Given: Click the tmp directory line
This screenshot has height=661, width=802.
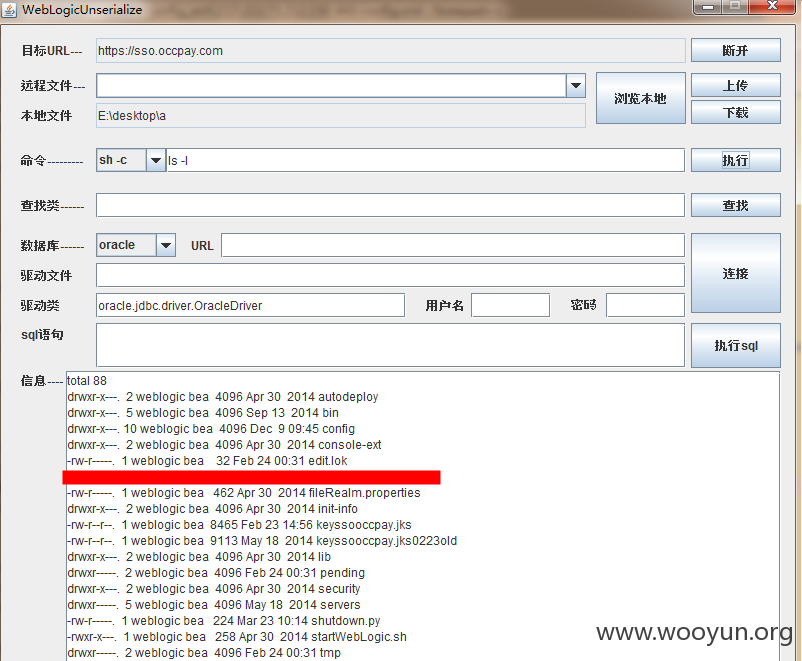Looking at the screenshot, I should [x=204, y=652].
